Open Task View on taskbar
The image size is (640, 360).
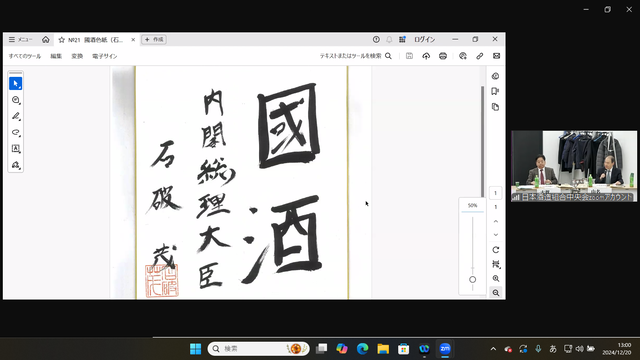(322, 349)
